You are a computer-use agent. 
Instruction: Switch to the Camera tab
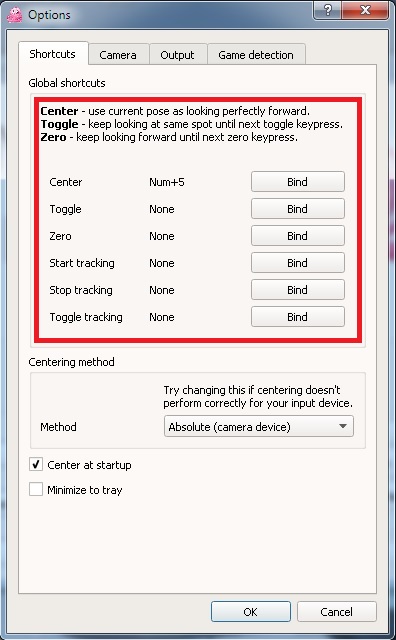click(x=118, y=55)
